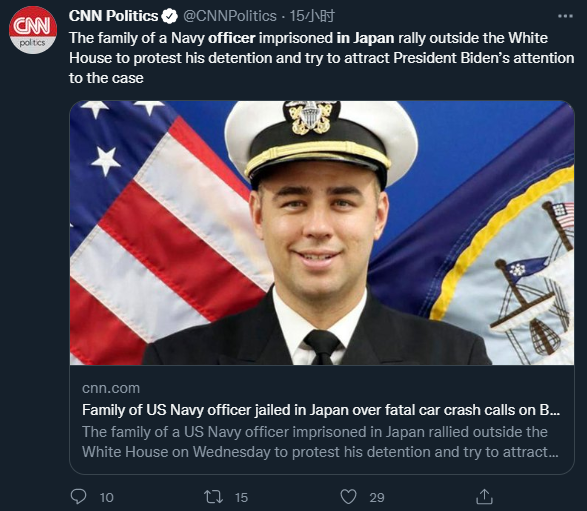Click the article description preview text
The image size is (587, 511).
[x=320, y=442]
